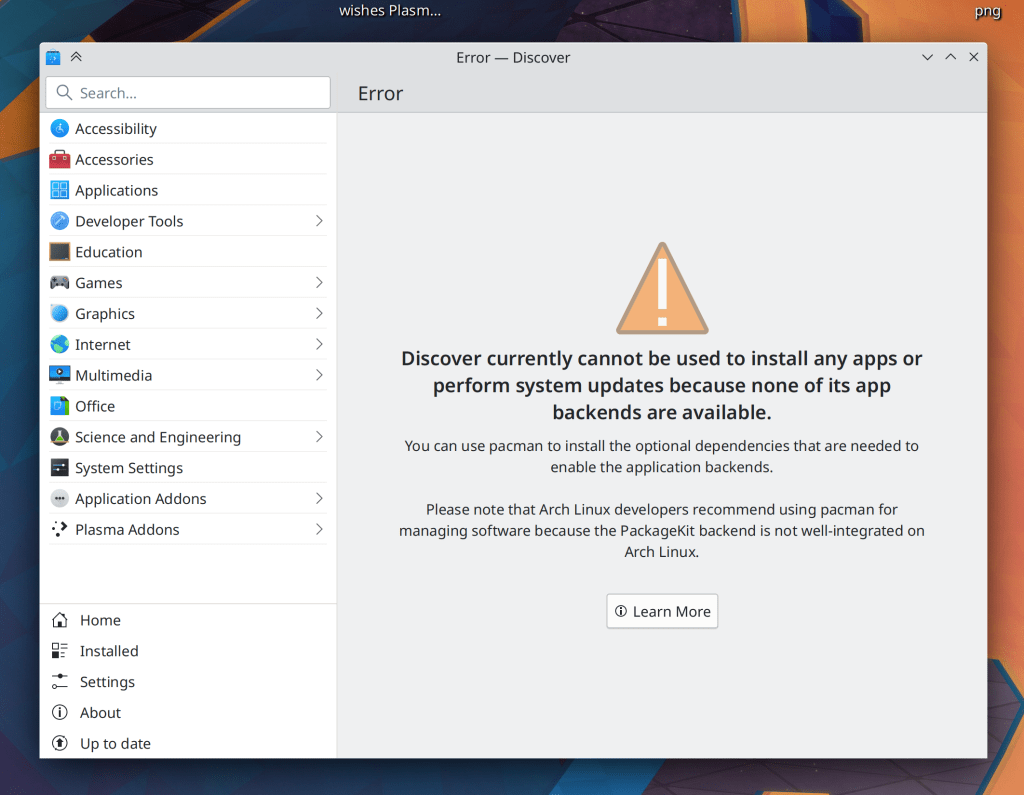Open the Home page

(99, 620)
